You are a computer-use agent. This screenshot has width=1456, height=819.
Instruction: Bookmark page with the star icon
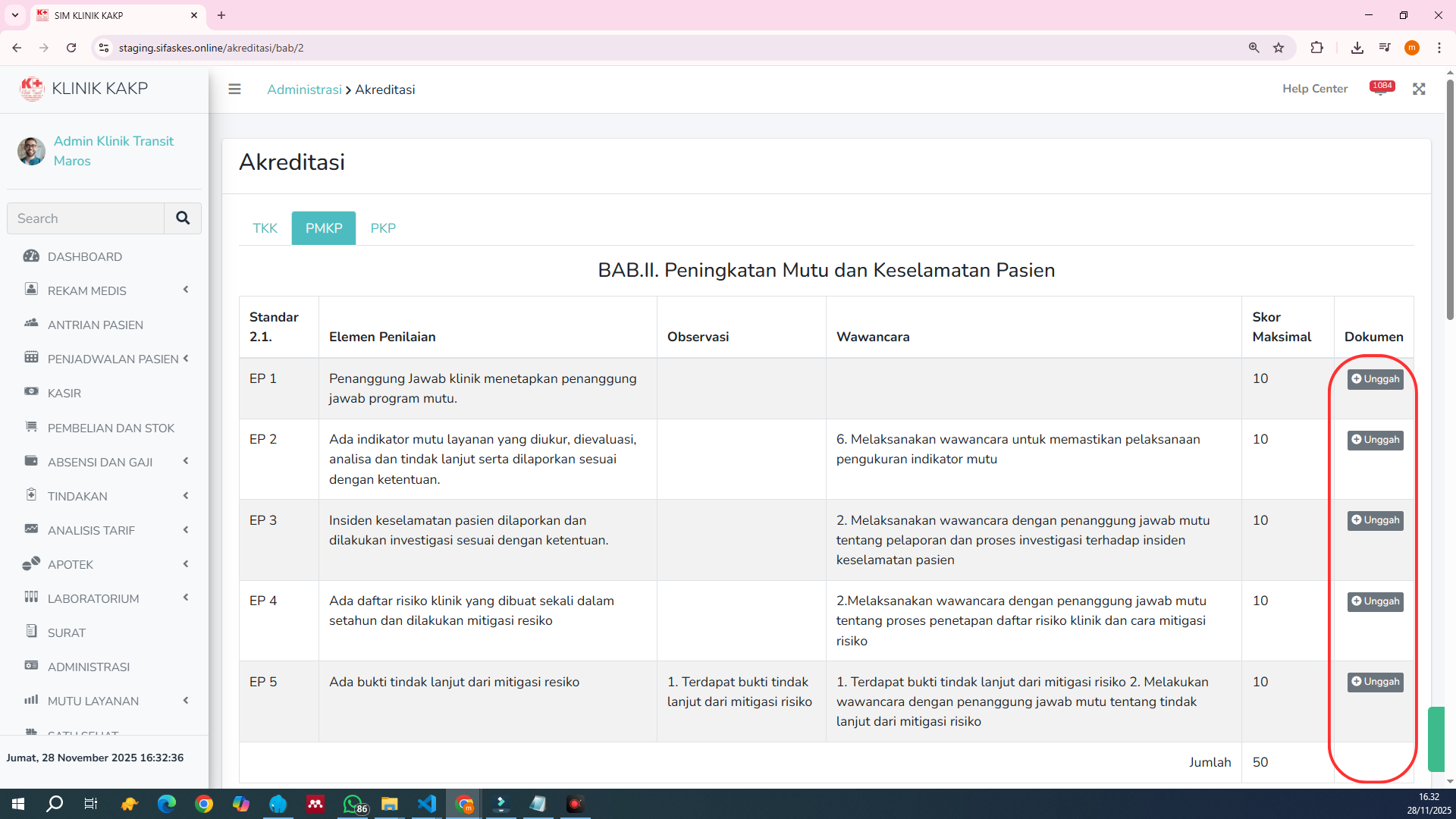(x=1279, y=48)
